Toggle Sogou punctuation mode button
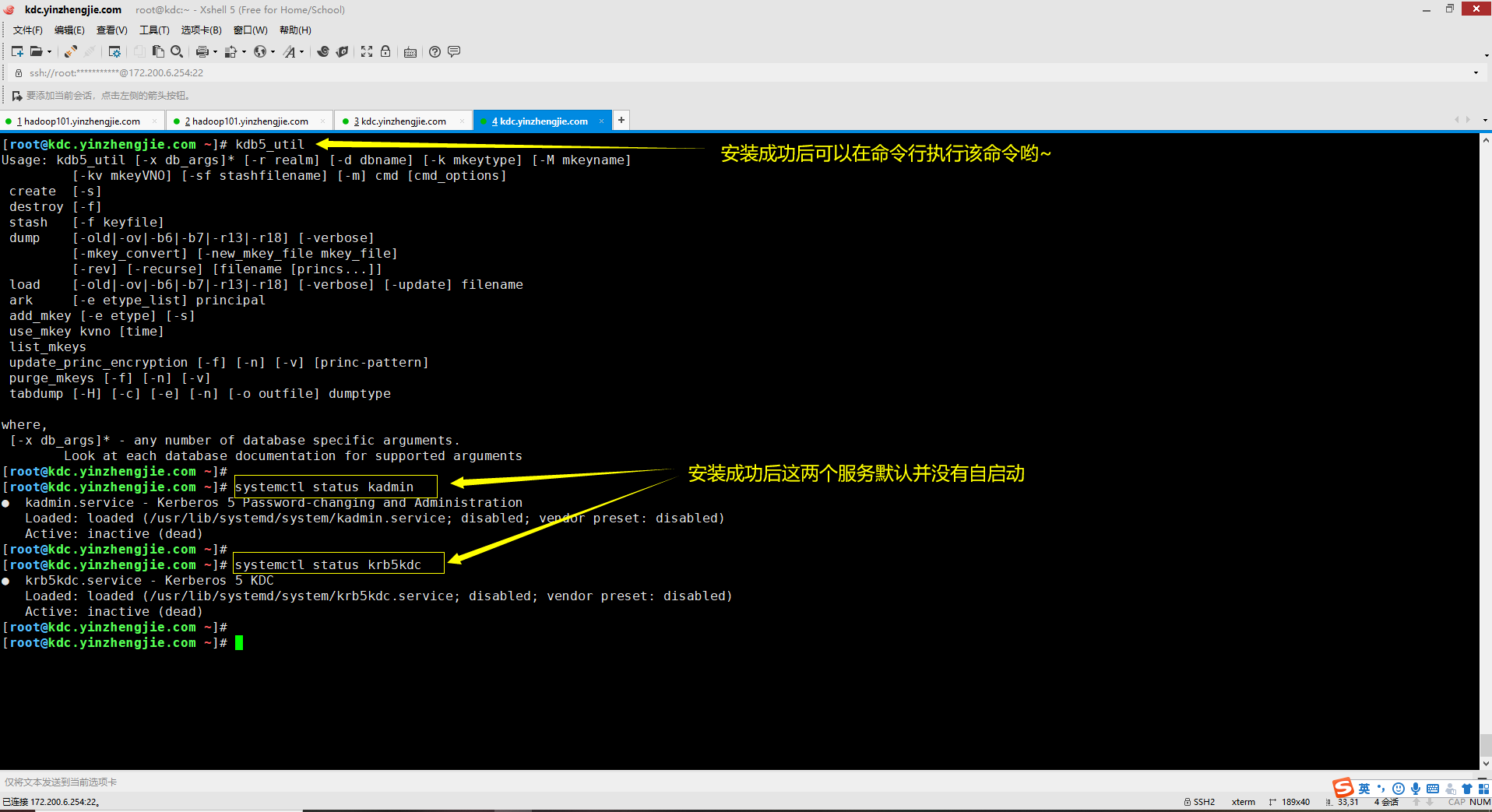 [x=1381, y=789]
